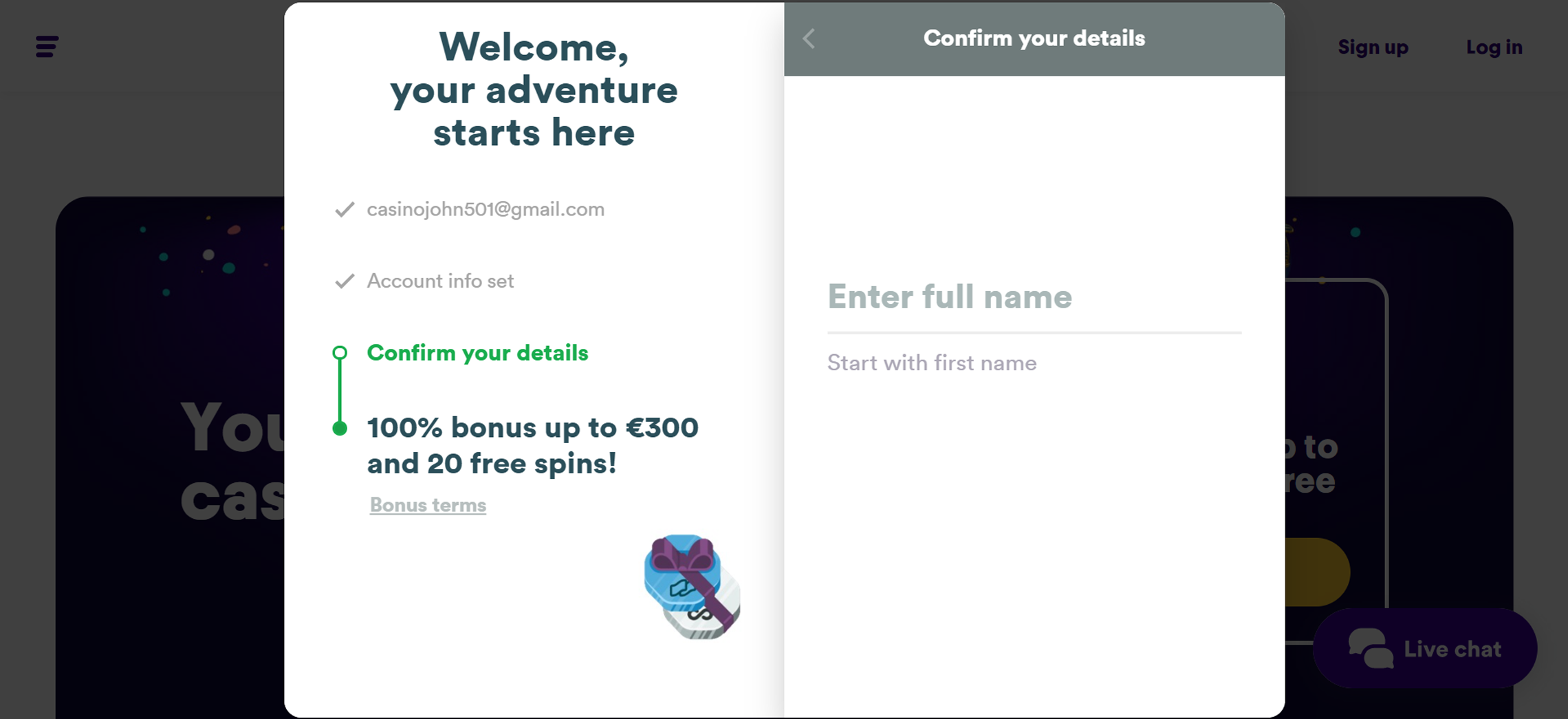Select the filled green bonus step dot
1568x719 pixels.
pos(340,429)
